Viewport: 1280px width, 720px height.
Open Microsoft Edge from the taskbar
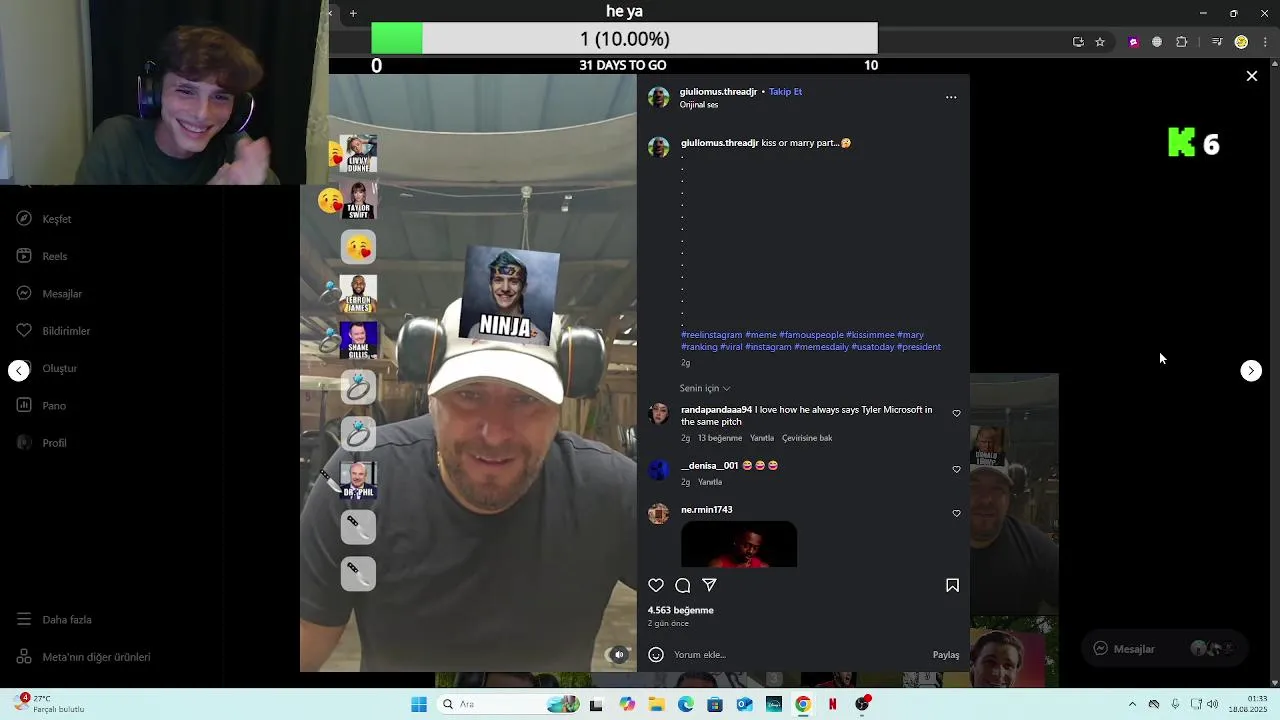pyautogui.click(x=686, y=704)
